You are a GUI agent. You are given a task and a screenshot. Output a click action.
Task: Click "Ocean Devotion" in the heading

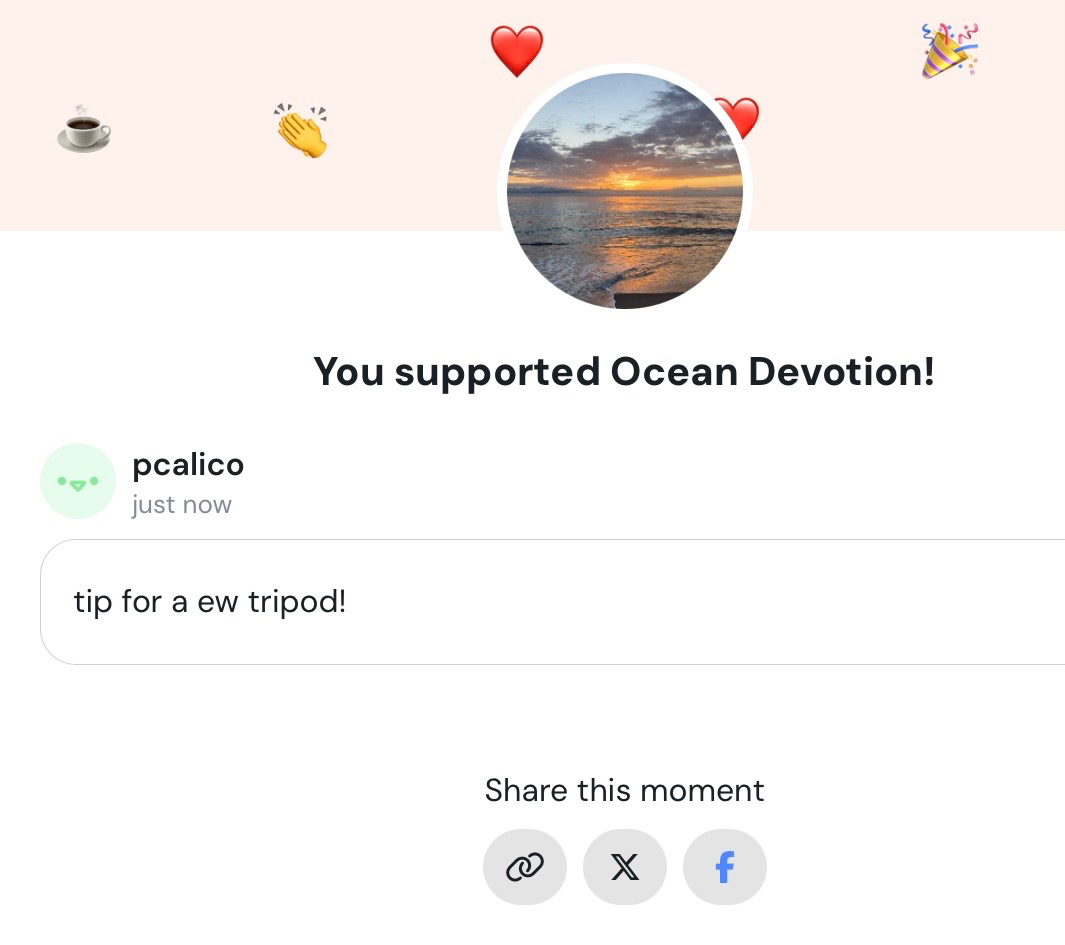coord(772,372)
